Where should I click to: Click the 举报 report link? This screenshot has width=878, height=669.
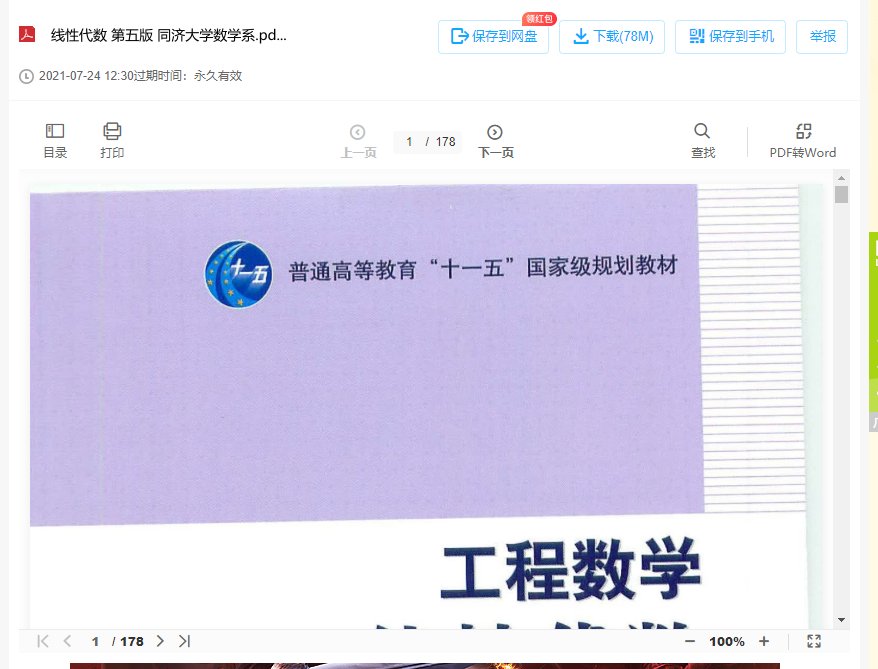[x=821, y=37]
